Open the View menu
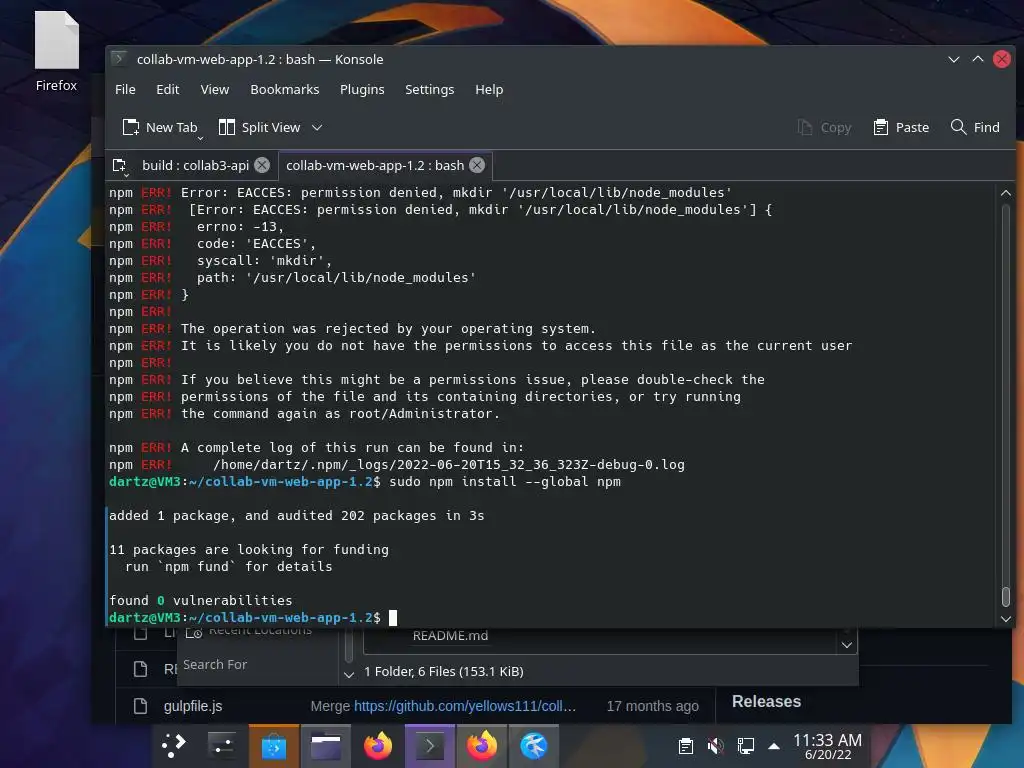 click(x=214, y=89)
